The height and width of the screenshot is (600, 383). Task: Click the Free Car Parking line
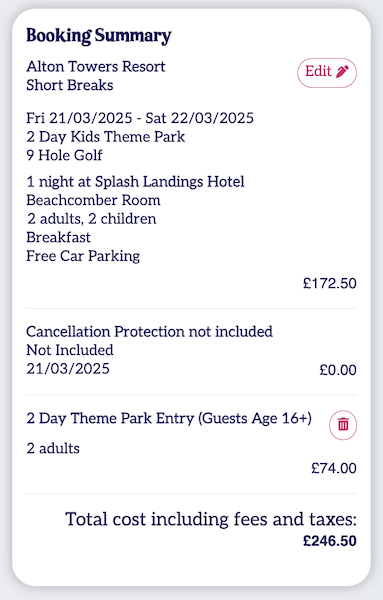tap(83, 256)
